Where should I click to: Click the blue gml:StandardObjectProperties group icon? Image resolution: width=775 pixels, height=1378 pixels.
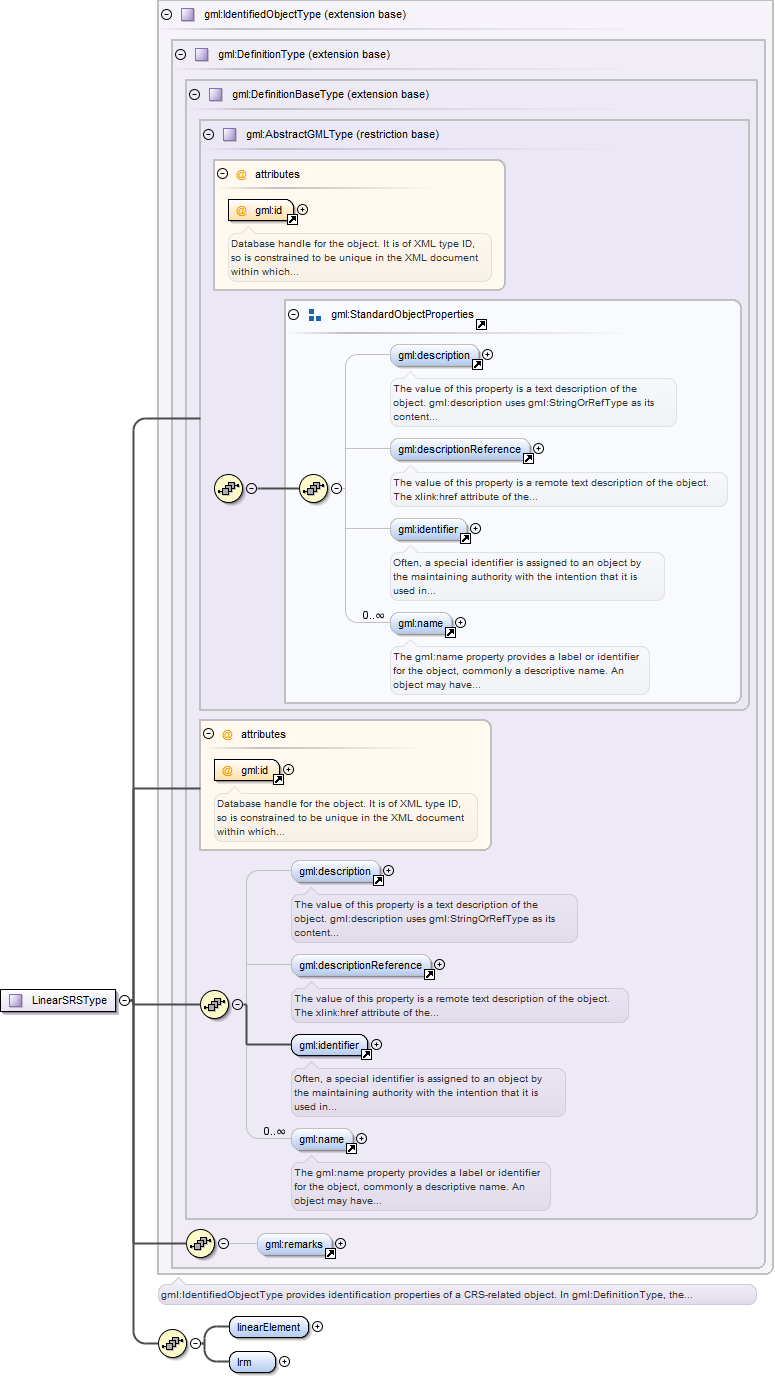(x=315, y=315)
